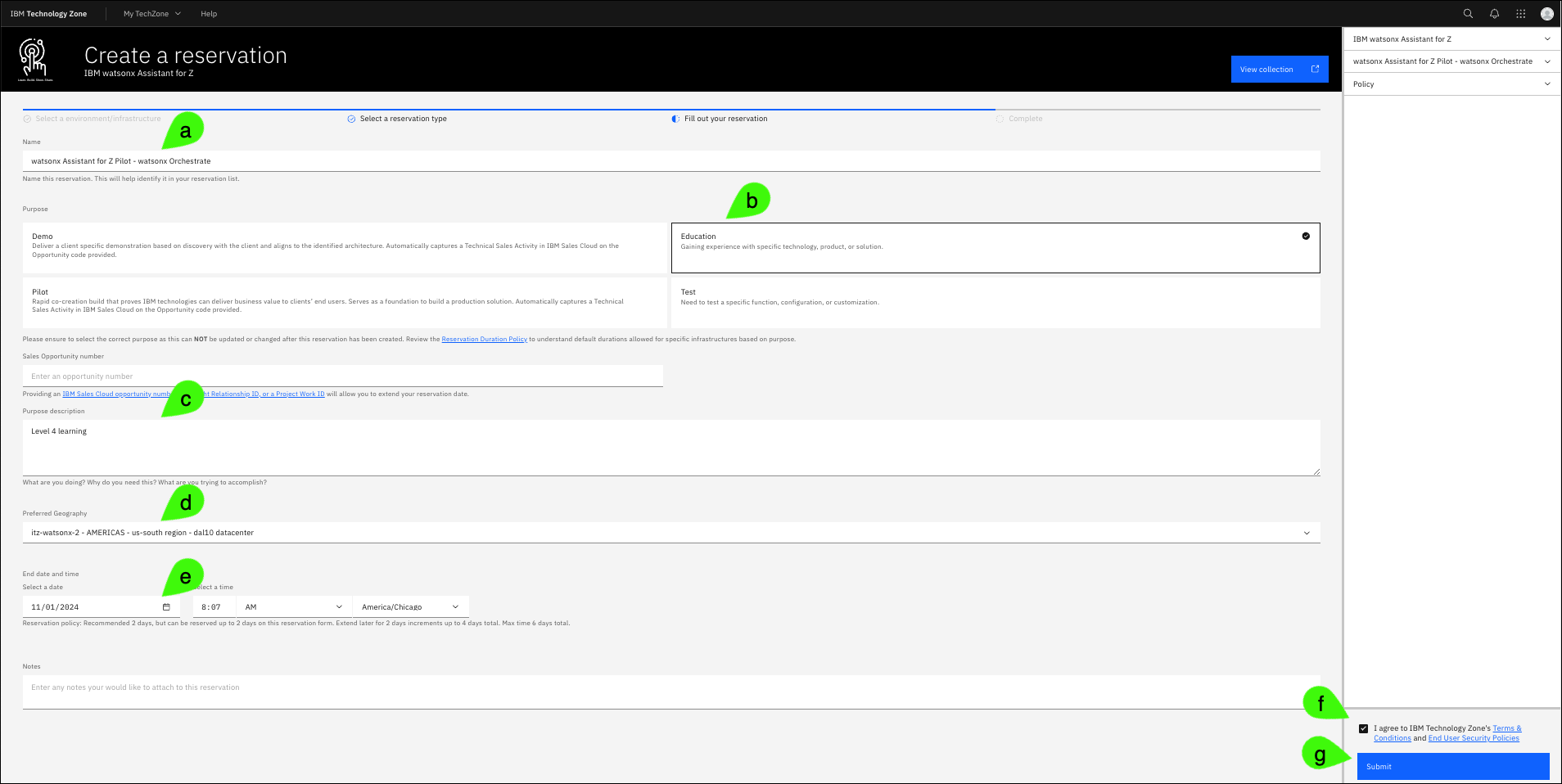This screenshot has height=784, width=1562.
Task: Choose the Test purpose tile
Action: tap(995, 302)
